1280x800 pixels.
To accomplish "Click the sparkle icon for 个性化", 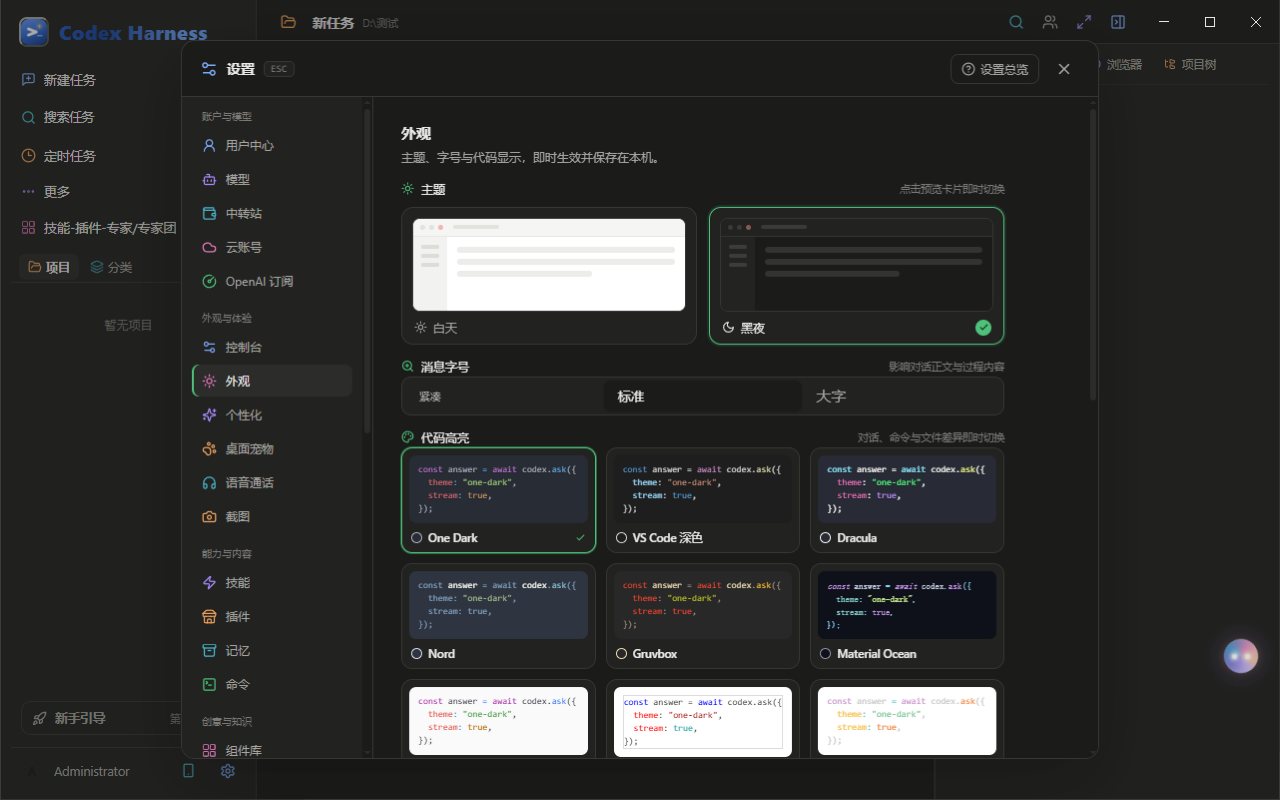I will 209,415.
